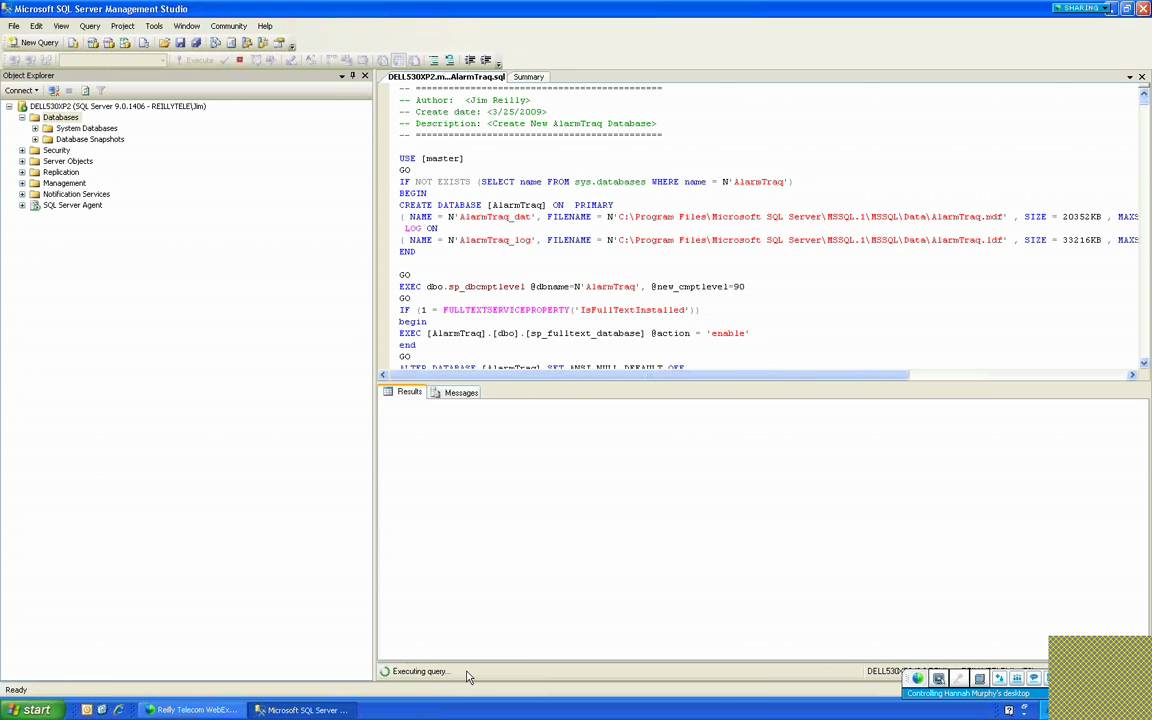Open the Registered Servers window icon
The width and height of the screenshot is (1152, 720).
coord(215,43)
